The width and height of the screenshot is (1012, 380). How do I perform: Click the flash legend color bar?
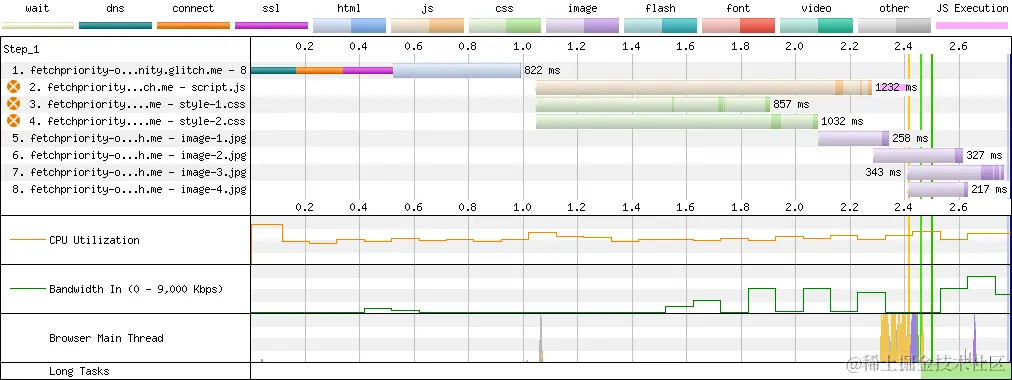pos(660,26)
